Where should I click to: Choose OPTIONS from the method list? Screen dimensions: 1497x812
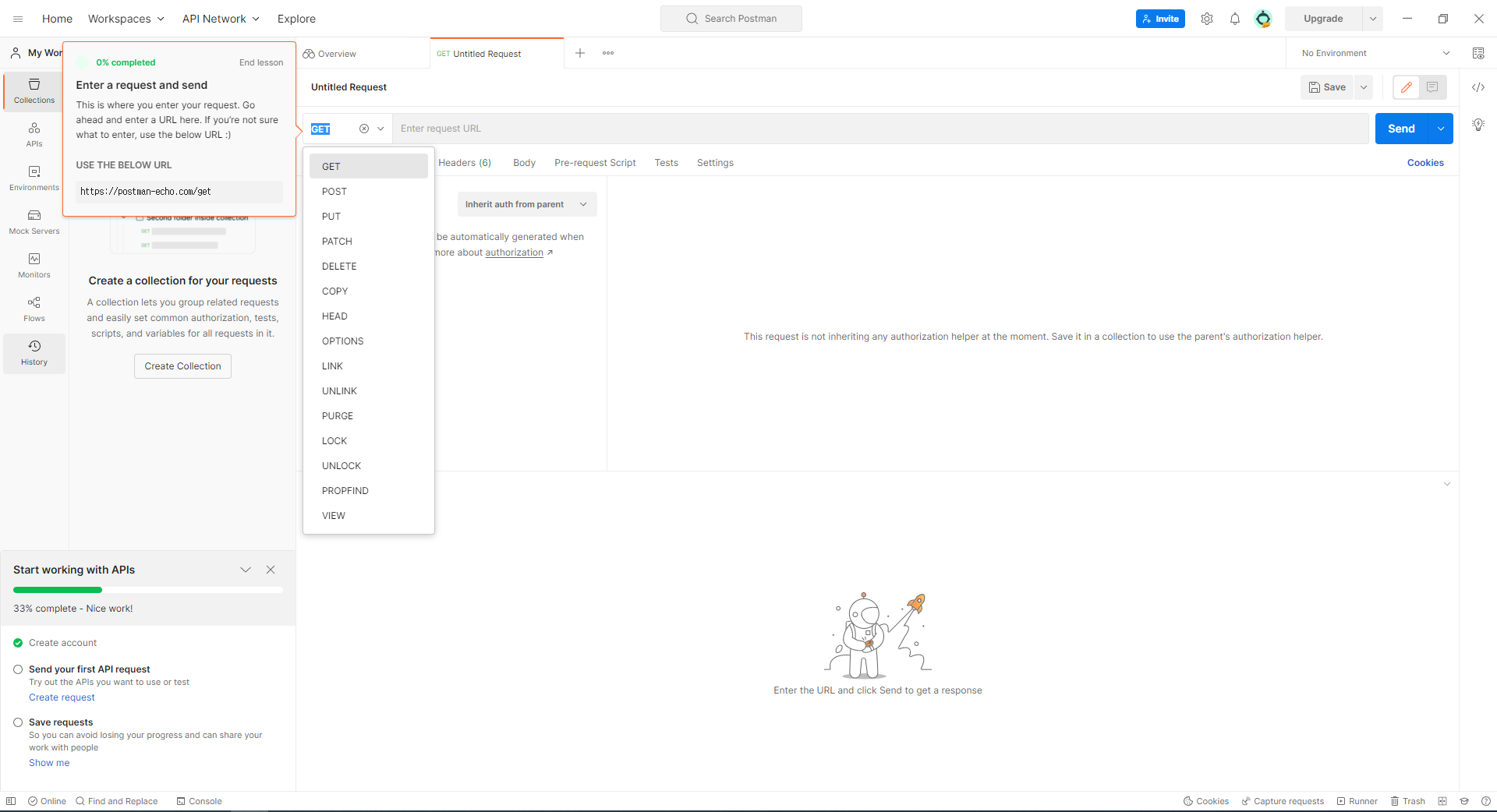tap(369, 341)
